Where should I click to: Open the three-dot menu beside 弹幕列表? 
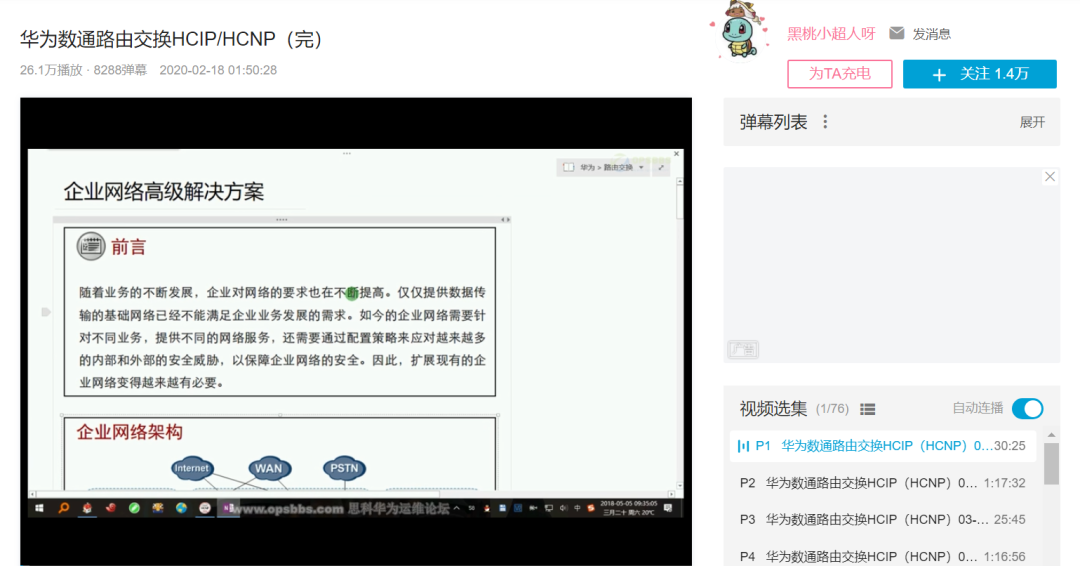[825, 123]
